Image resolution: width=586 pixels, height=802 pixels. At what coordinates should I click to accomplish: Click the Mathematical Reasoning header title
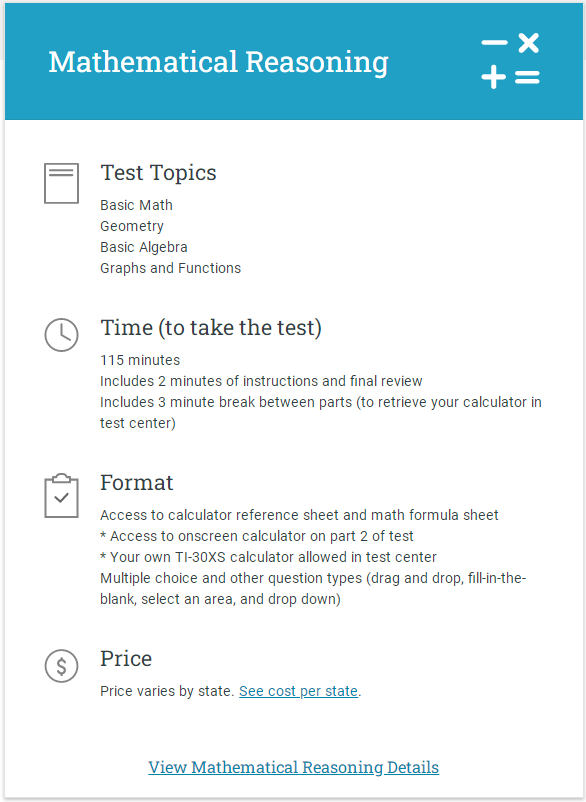coord(218,62)
